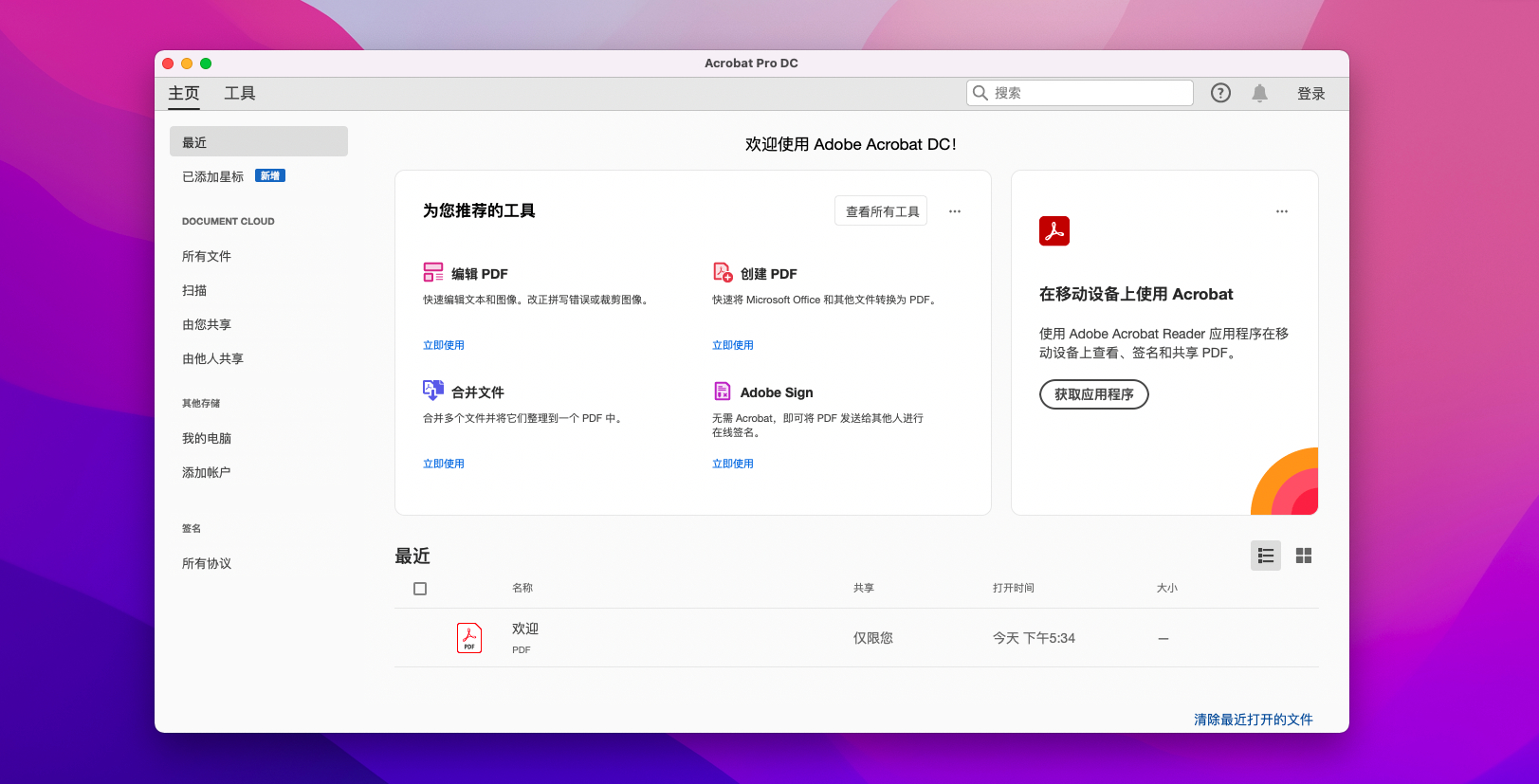The image size is (1539, 784).
Task: Click the Edit PDF (编辑 PDF) tool icon
Action: point(432,273)
